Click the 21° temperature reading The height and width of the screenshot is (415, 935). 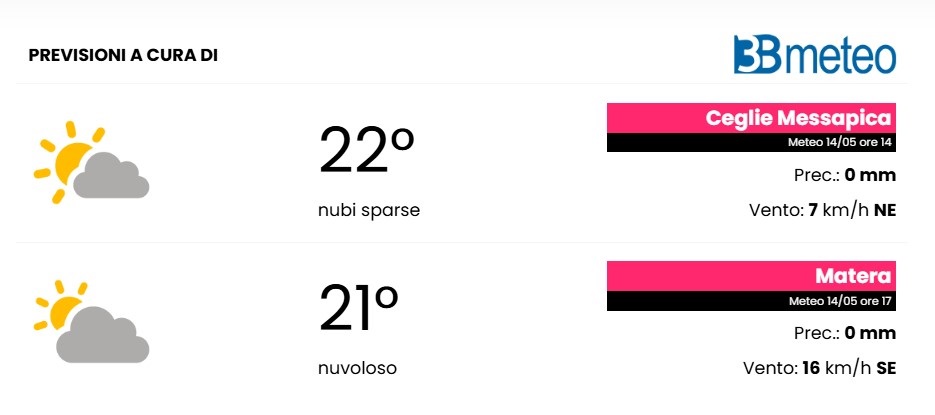click(x=358, y=308)
